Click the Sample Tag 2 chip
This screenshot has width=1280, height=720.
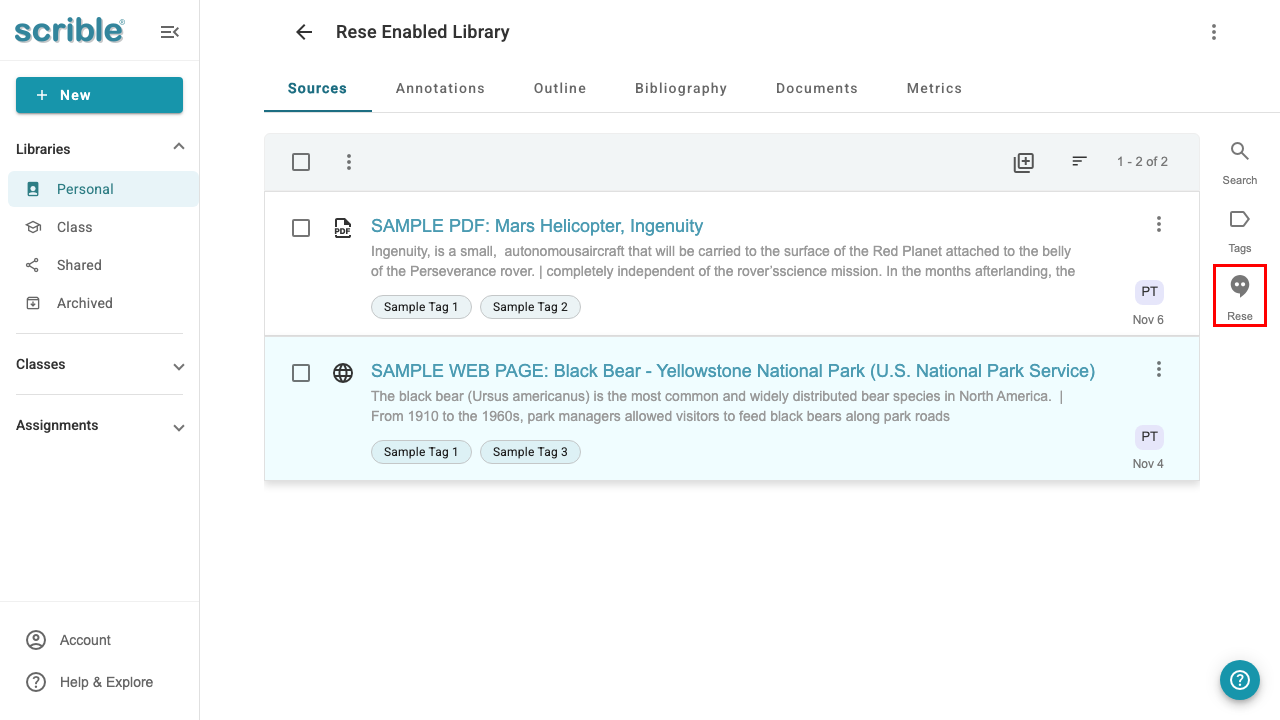tap(530, 307)
